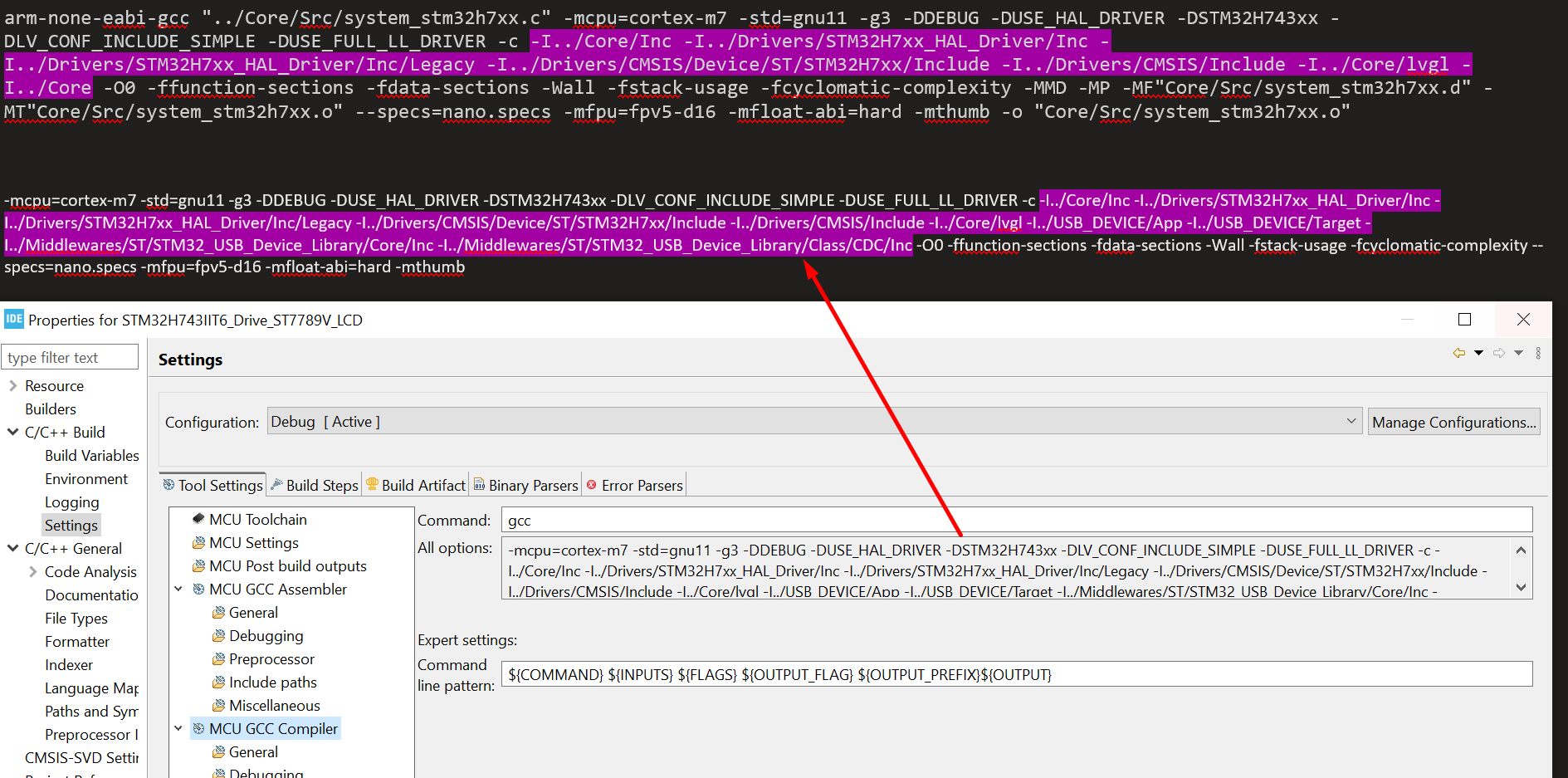Viewport: 1568px width, 778px height.
Task: Collapse the MCU GCC Assembler section
Action: (x=178, y=589)
